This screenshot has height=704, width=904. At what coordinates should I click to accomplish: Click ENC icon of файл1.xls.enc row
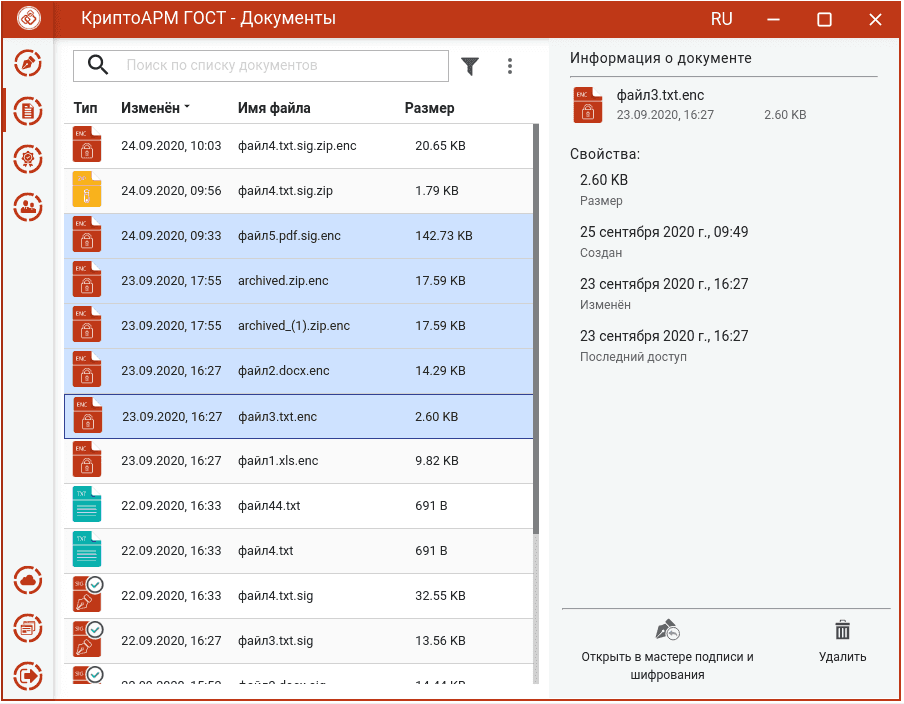(87, 459)
